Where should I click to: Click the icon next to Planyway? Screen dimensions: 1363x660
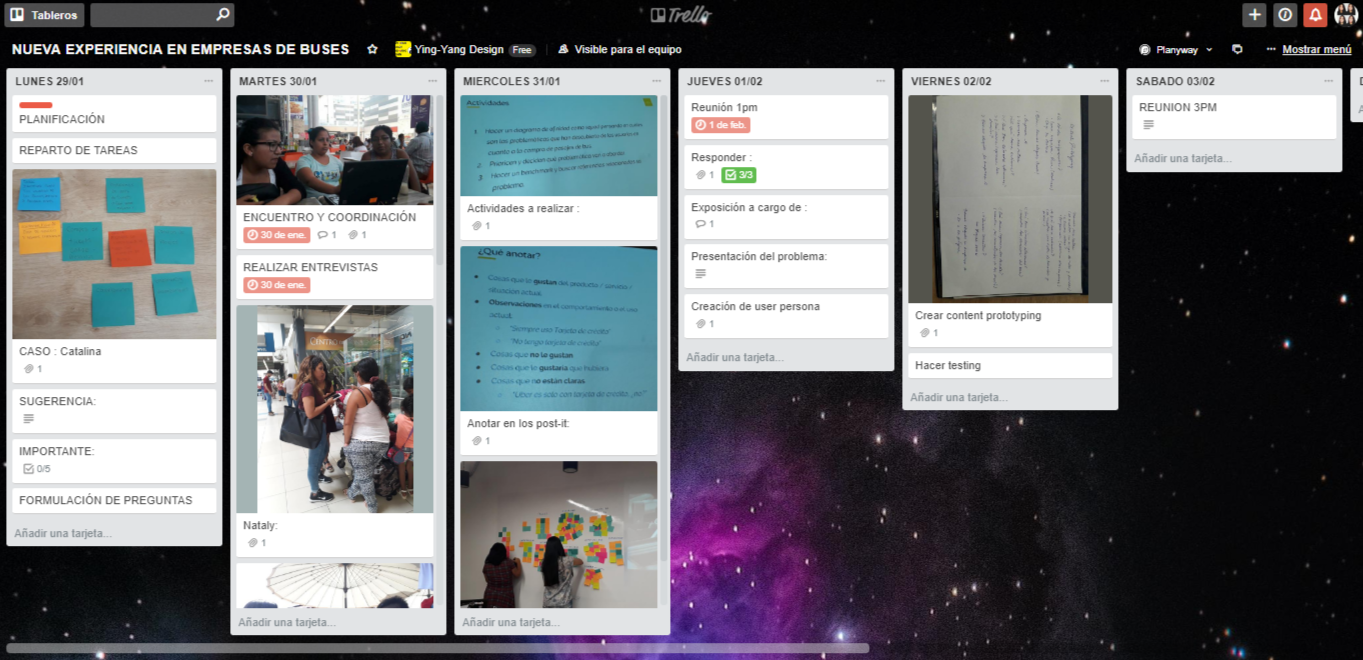click(1237, 49)
